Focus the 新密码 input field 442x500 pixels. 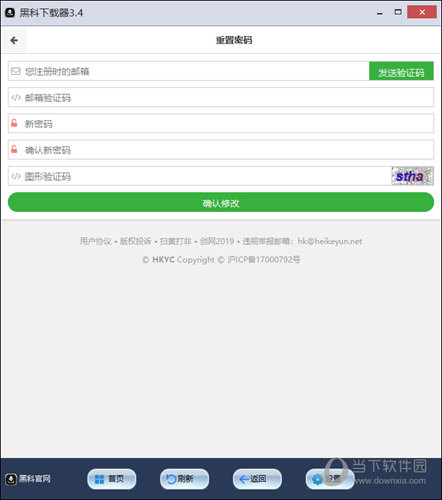[x=221, y=123]
